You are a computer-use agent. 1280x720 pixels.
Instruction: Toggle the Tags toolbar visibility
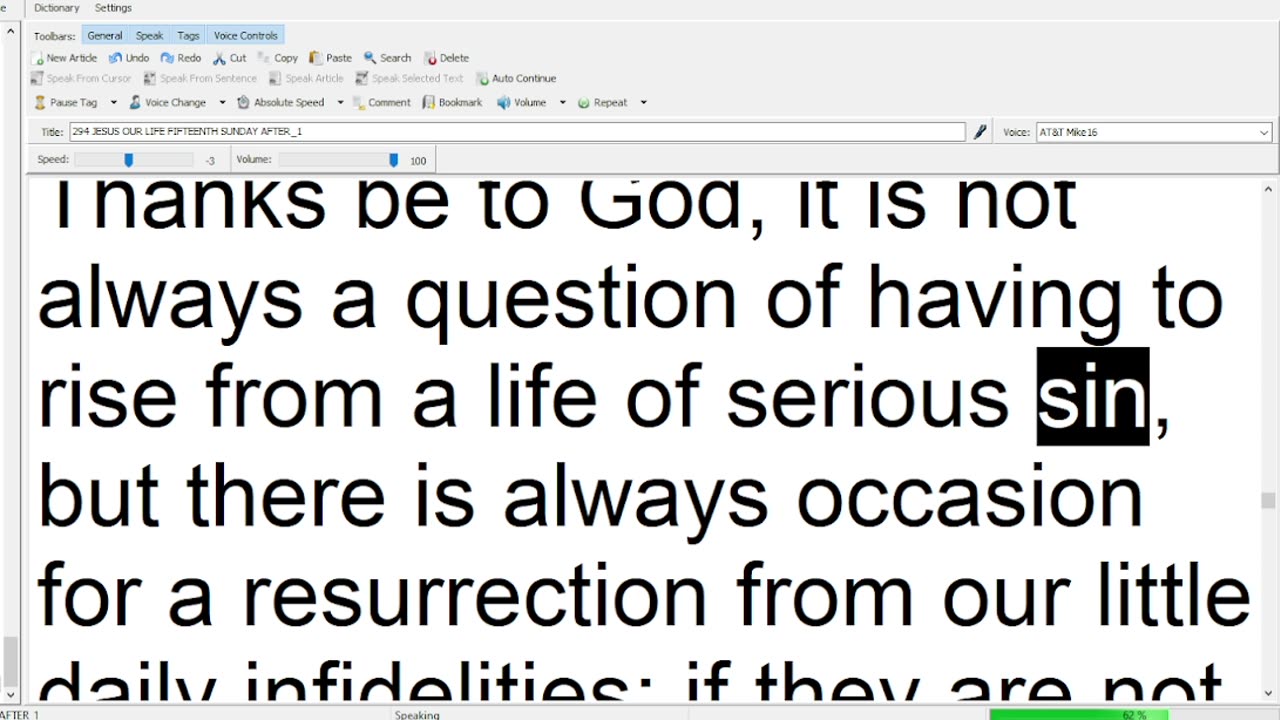click(188, 35)
